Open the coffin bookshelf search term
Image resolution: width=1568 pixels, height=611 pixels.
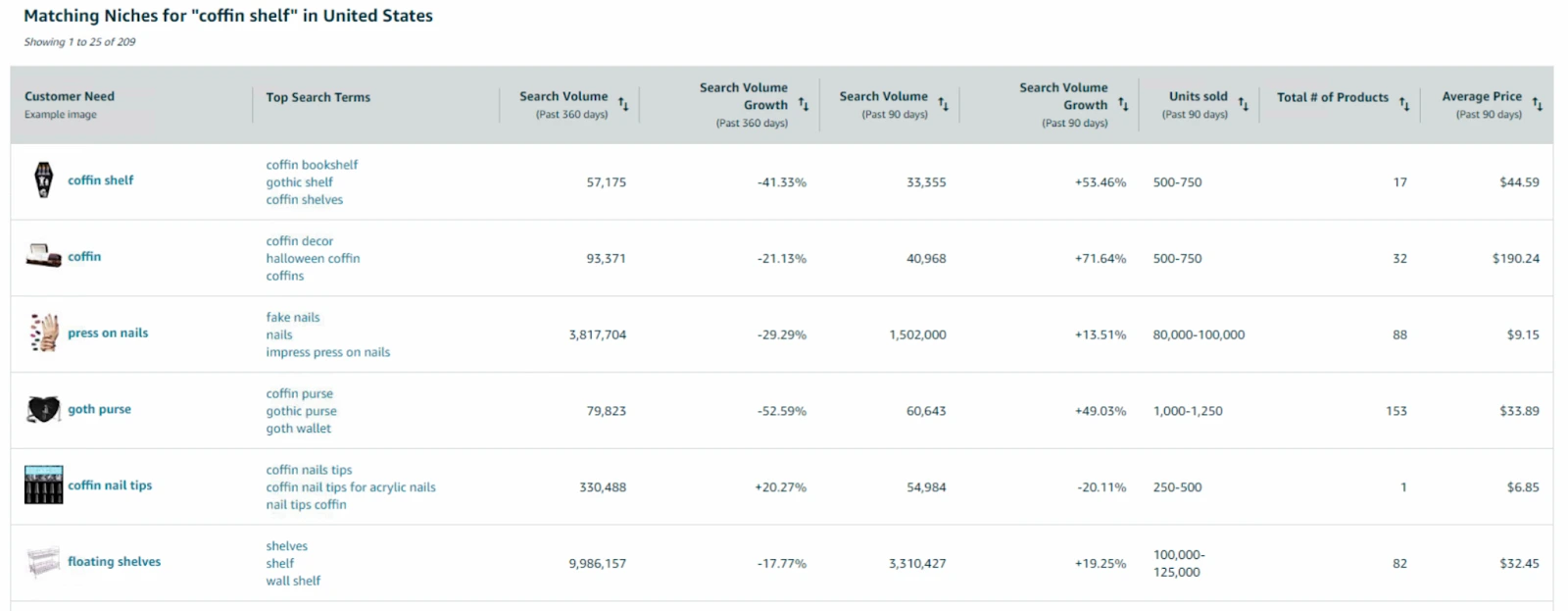click(x=312, y=165)
